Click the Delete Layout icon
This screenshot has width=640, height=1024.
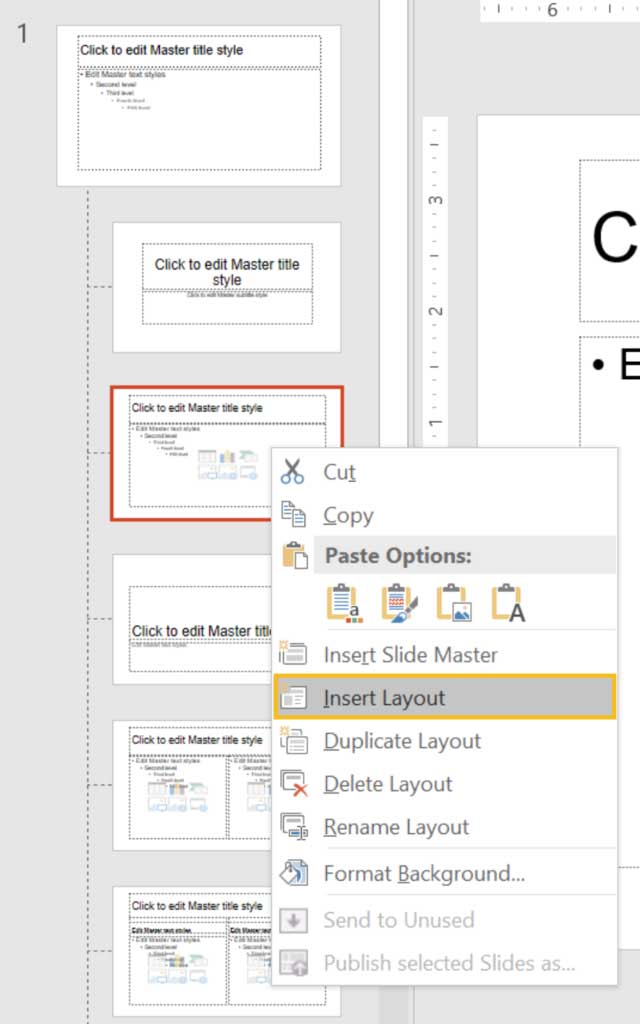(x=293, y=784)
